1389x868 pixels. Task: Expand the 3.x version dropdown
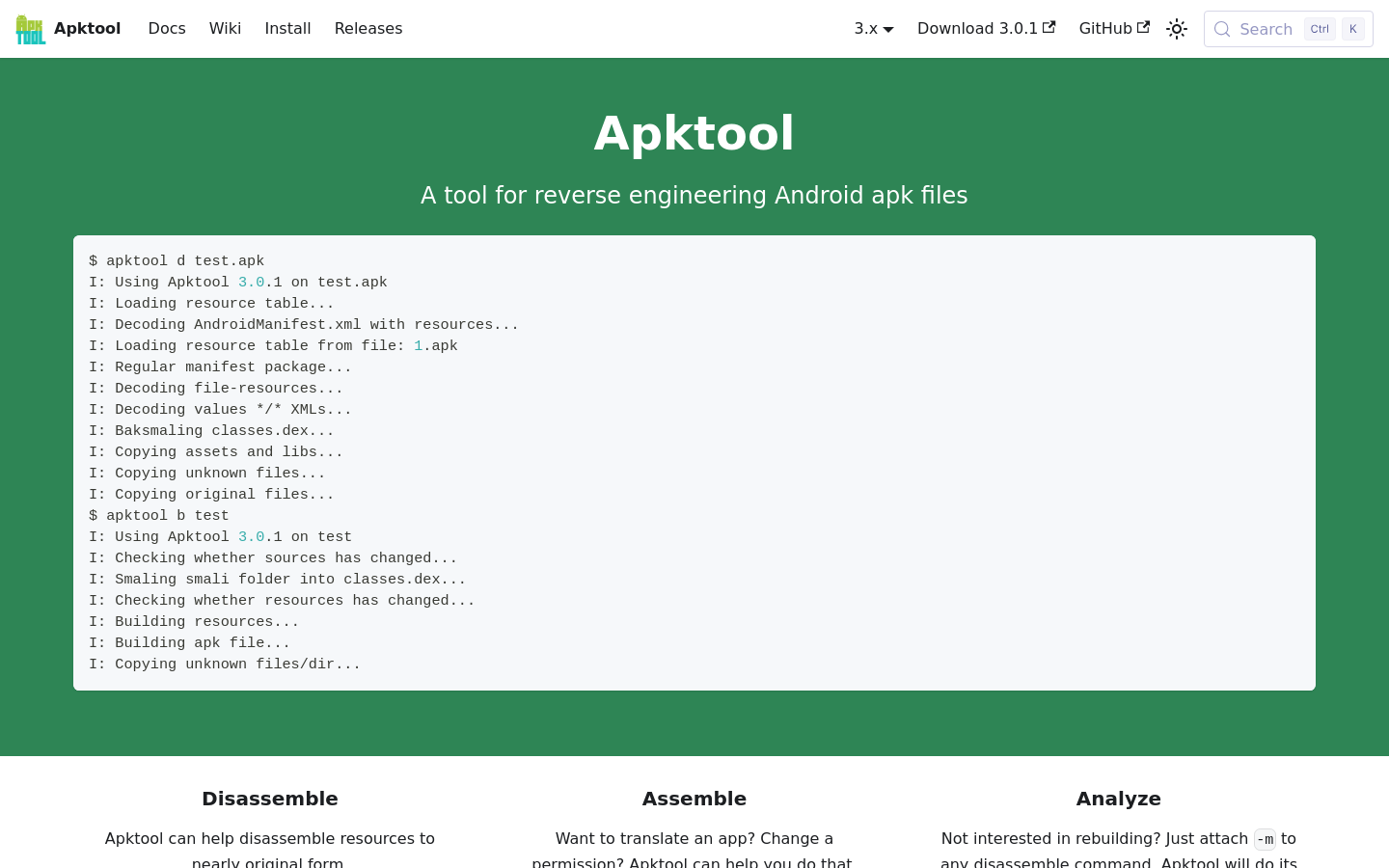[874, 29]
